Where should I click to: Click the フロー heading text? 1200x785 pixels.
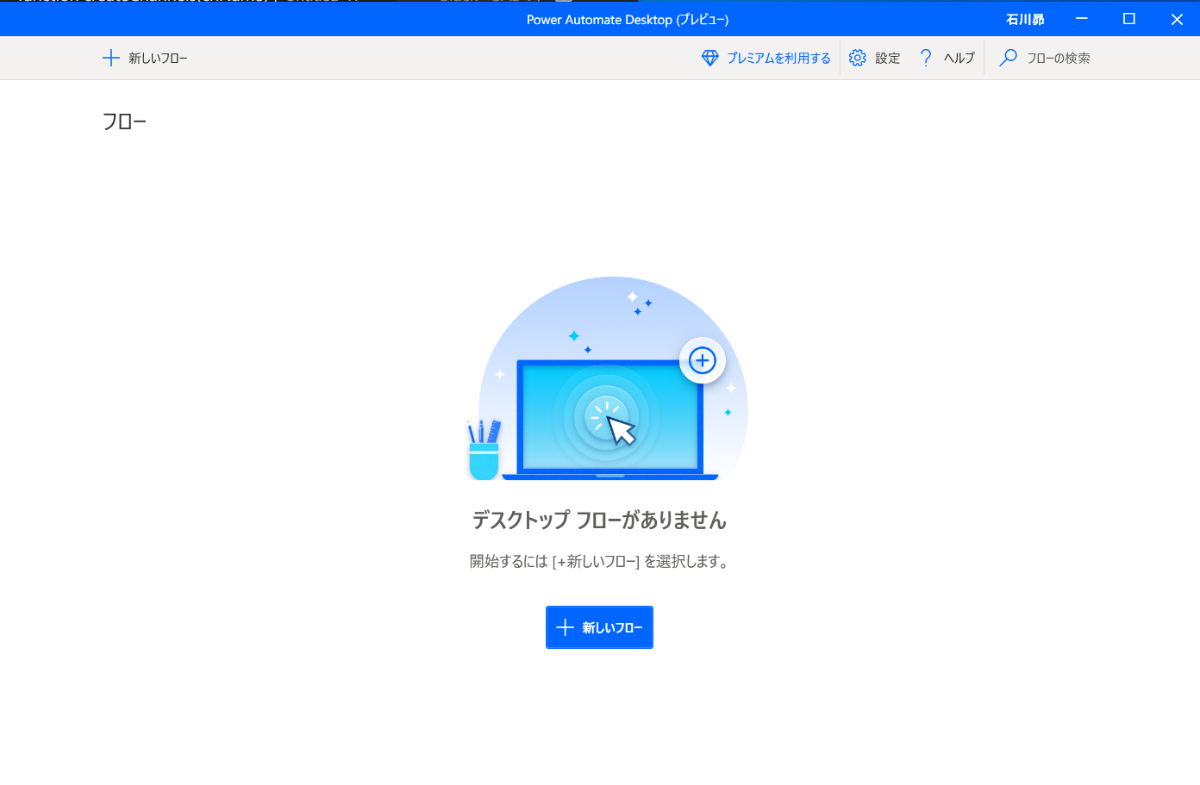(x=124, y=122)
